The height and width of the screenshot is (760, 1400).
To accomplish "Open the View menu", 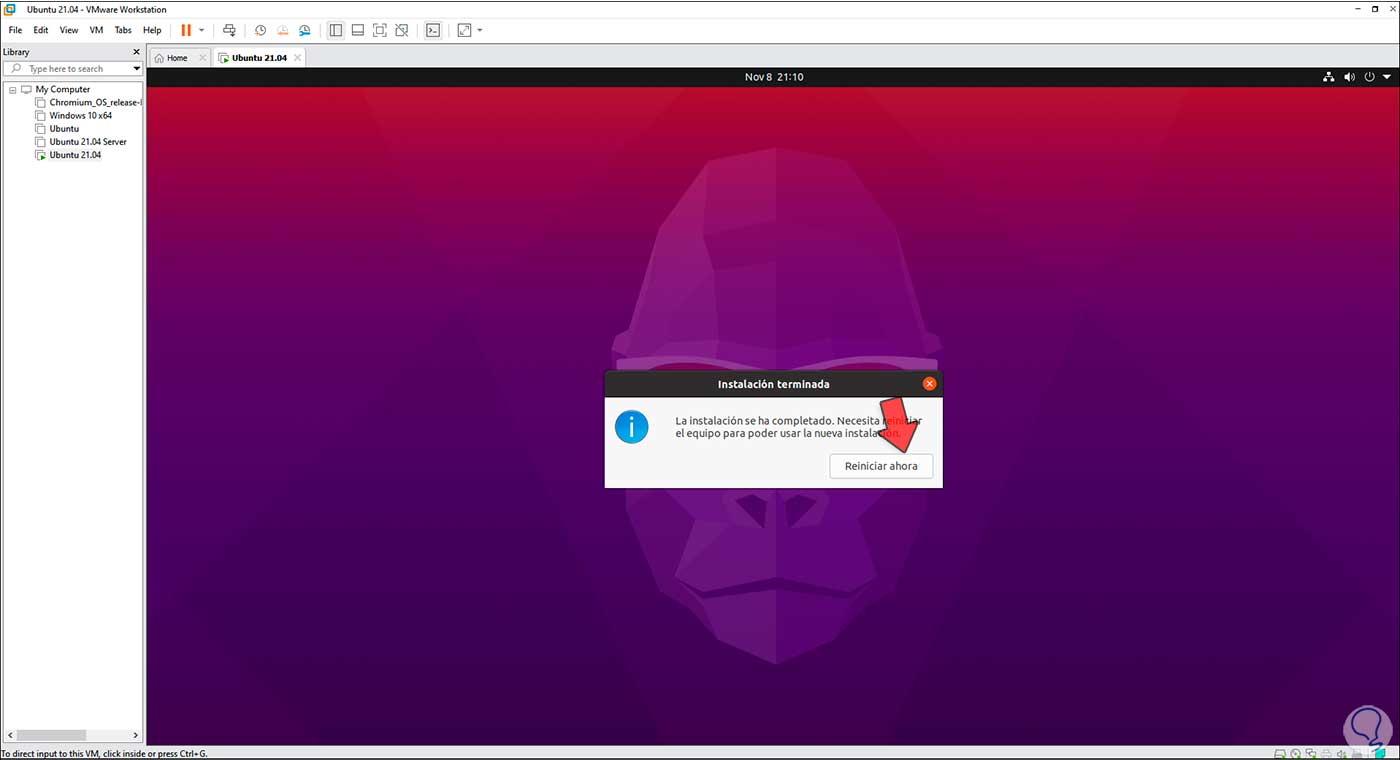I will pos(68,30).
